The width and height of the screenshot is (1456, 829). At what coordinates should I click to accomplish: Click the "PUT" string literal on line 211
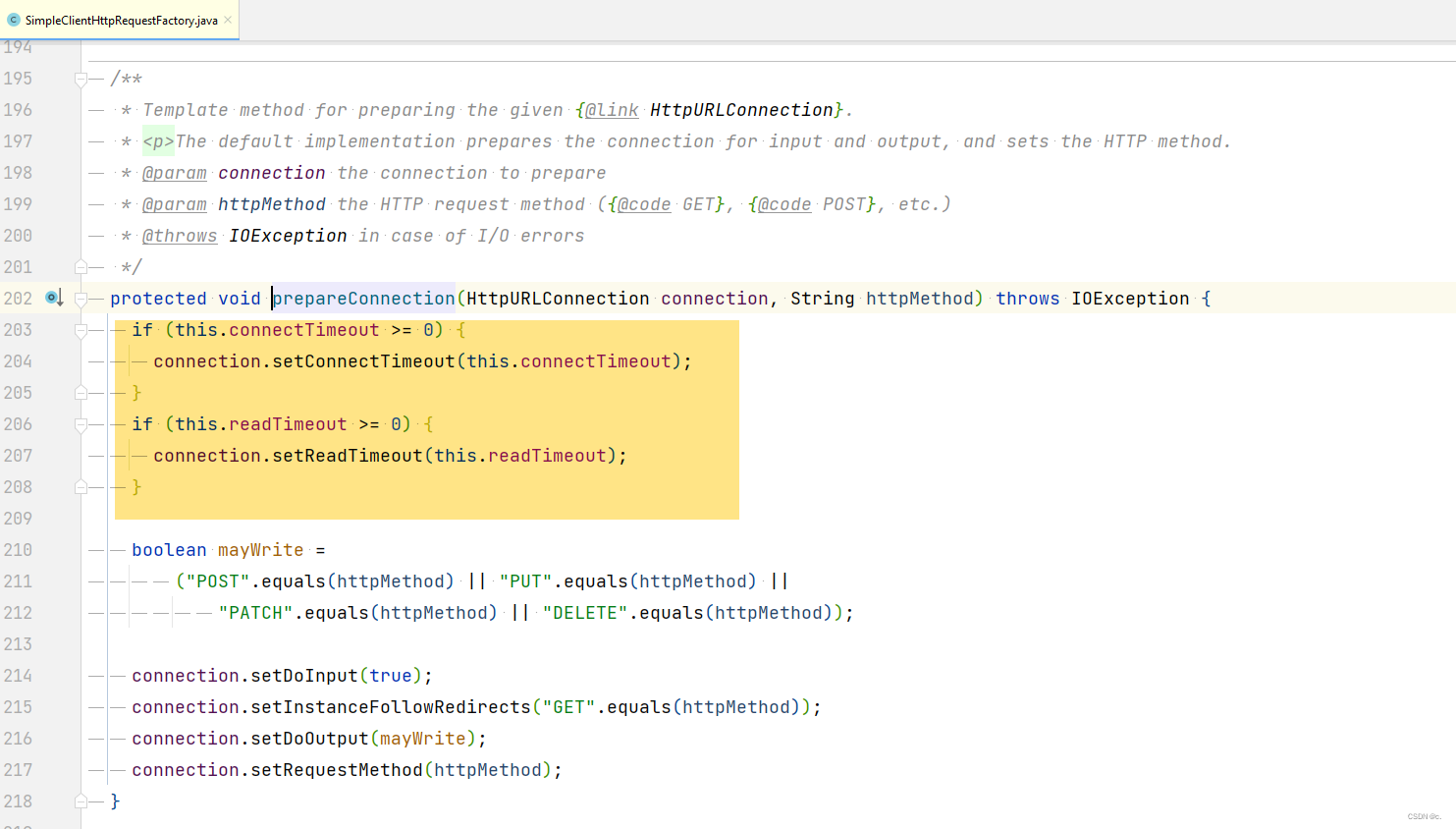[526, 581]
